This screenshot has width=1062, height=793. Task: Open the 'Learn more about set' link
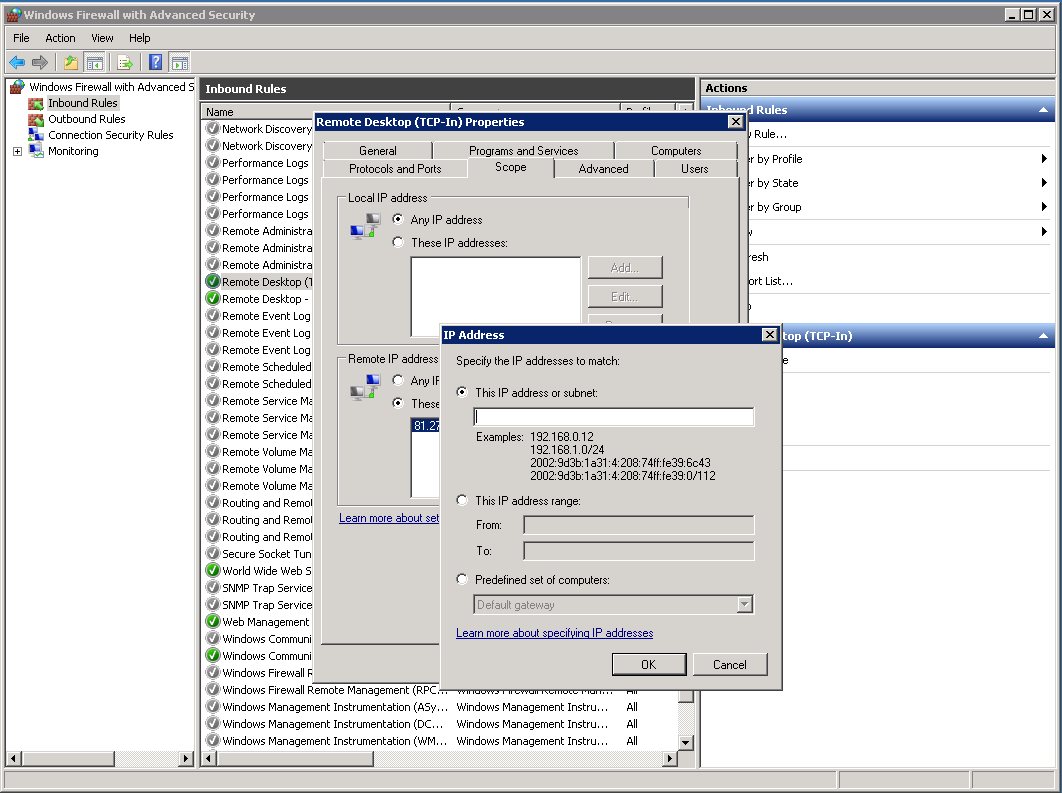click(389, 517)
